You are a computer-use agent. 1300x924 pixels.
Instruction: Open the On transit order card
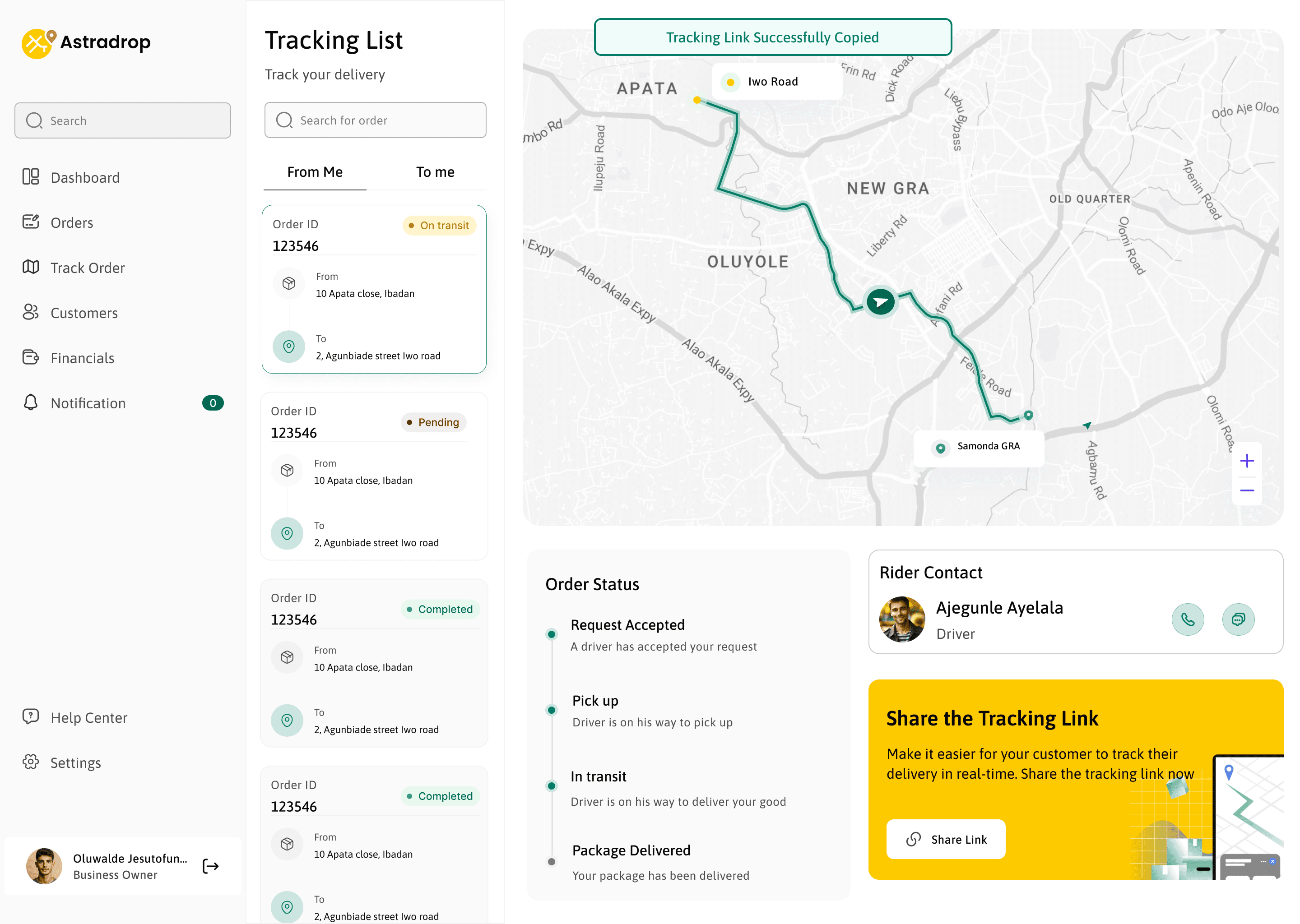(374, 289)
